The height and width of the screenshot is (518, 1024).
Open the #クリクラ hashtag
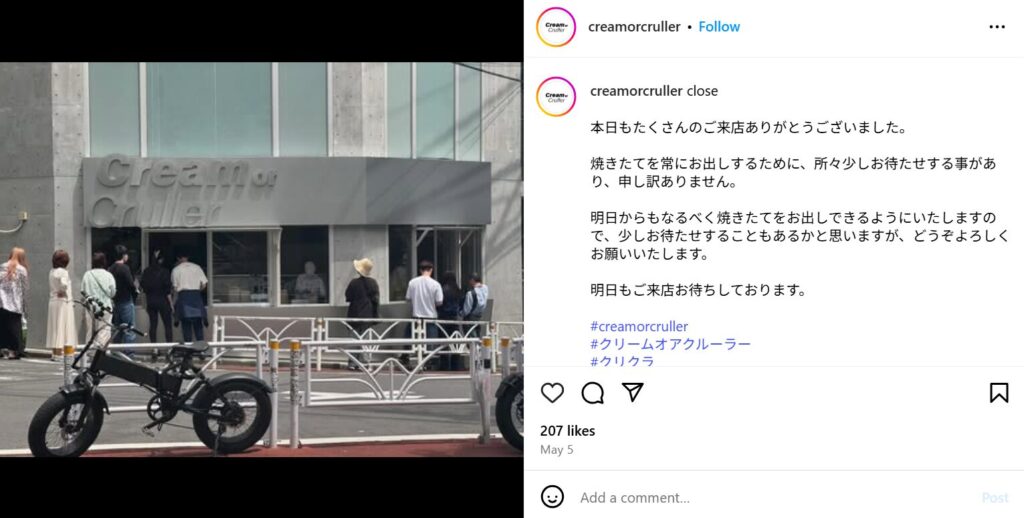point(622,361)
